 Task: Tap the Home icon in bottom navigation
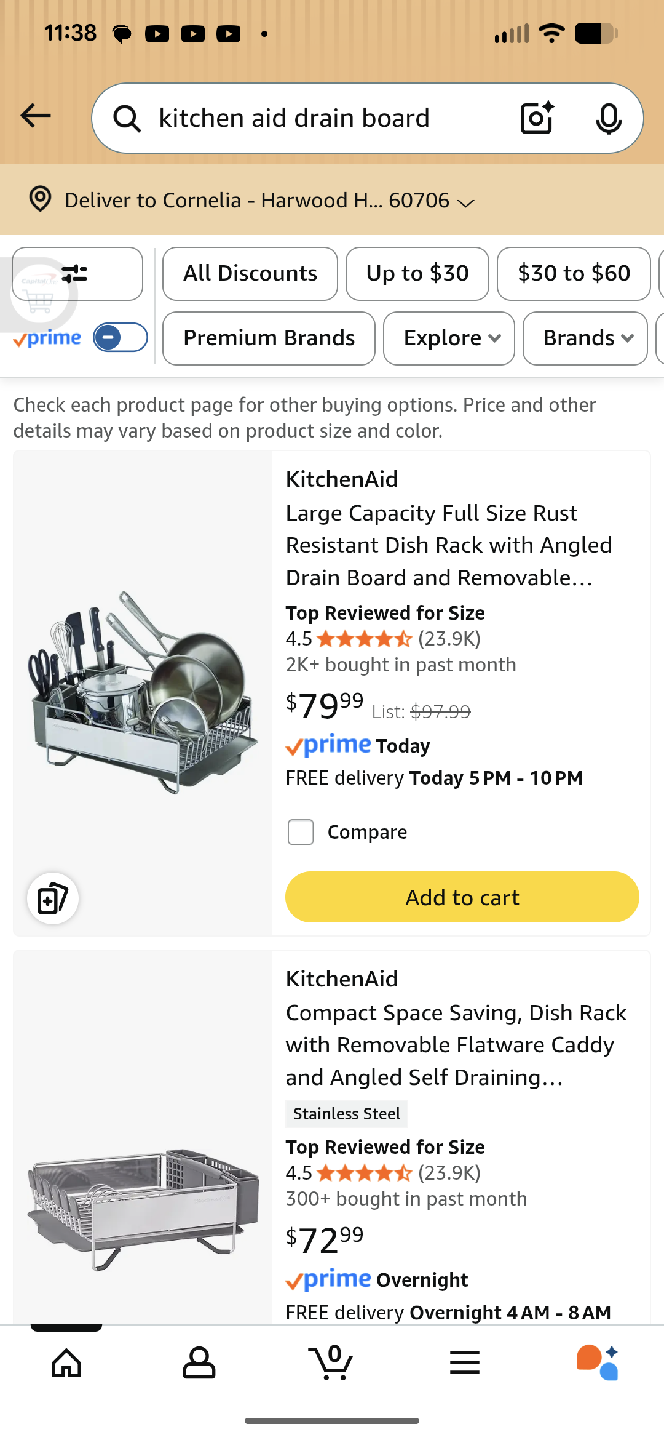pyautogui.click(x=66, y=1361)
